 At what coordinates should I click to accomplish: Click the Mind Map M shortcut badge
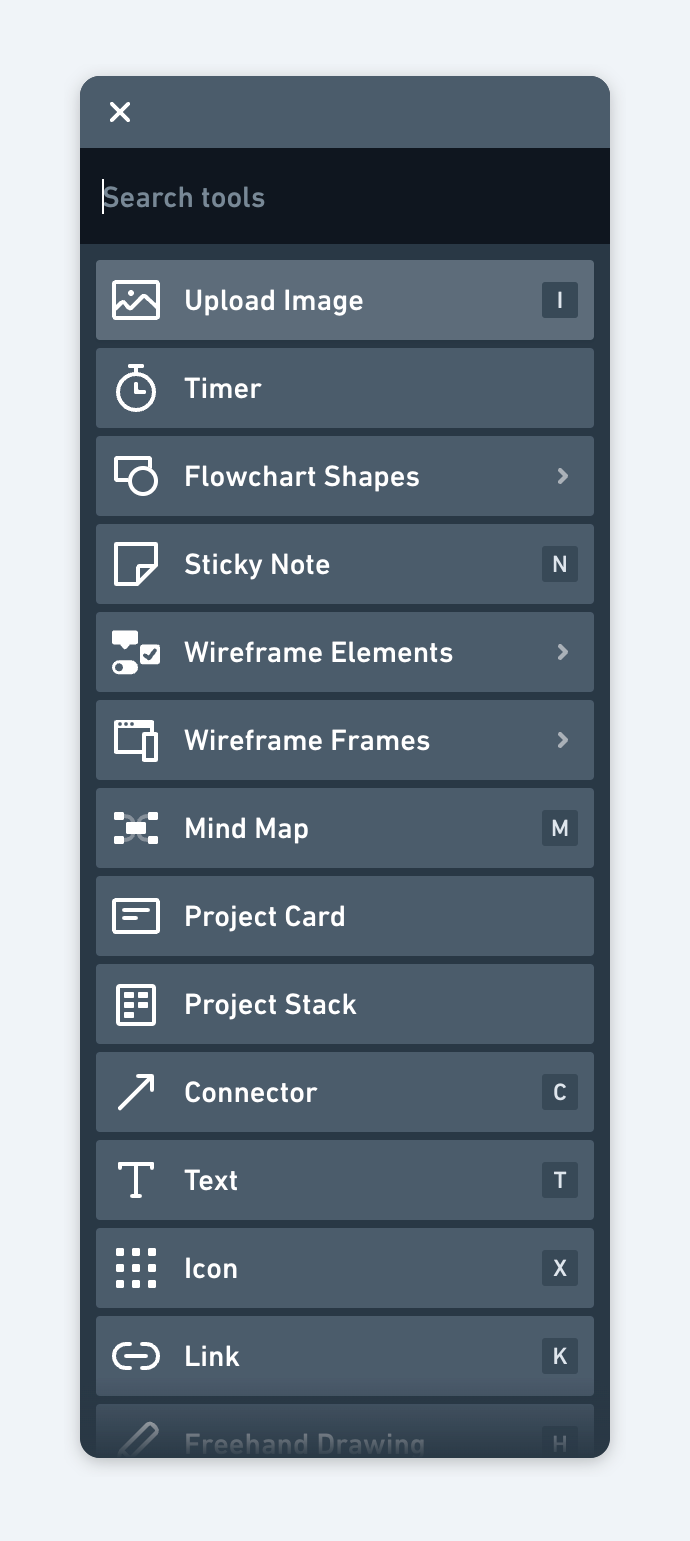[559, 827]
